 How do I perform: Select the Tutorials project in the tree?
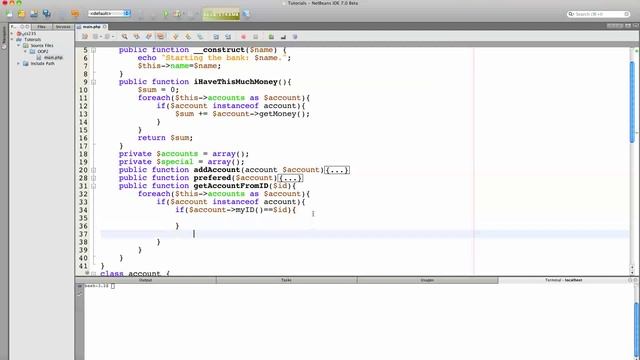[x=33, y=40]
